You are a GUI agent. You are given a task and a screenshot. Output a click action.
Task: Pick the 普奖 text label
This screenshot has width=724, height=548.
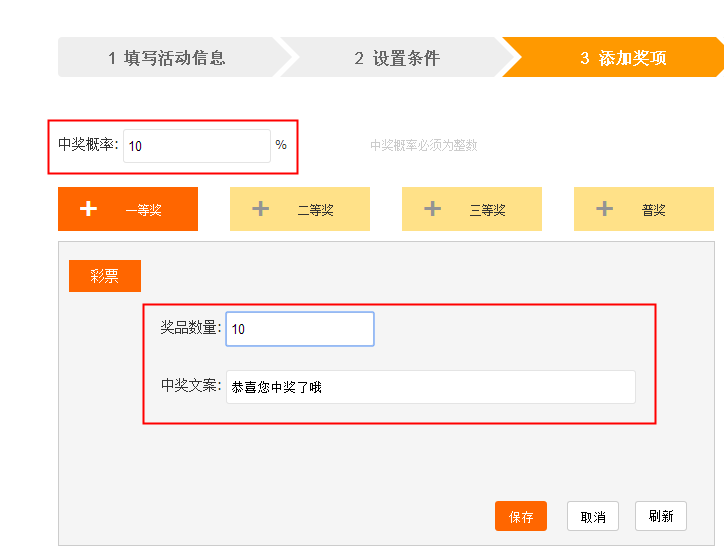pyautogui.click(x=653, y=210)
